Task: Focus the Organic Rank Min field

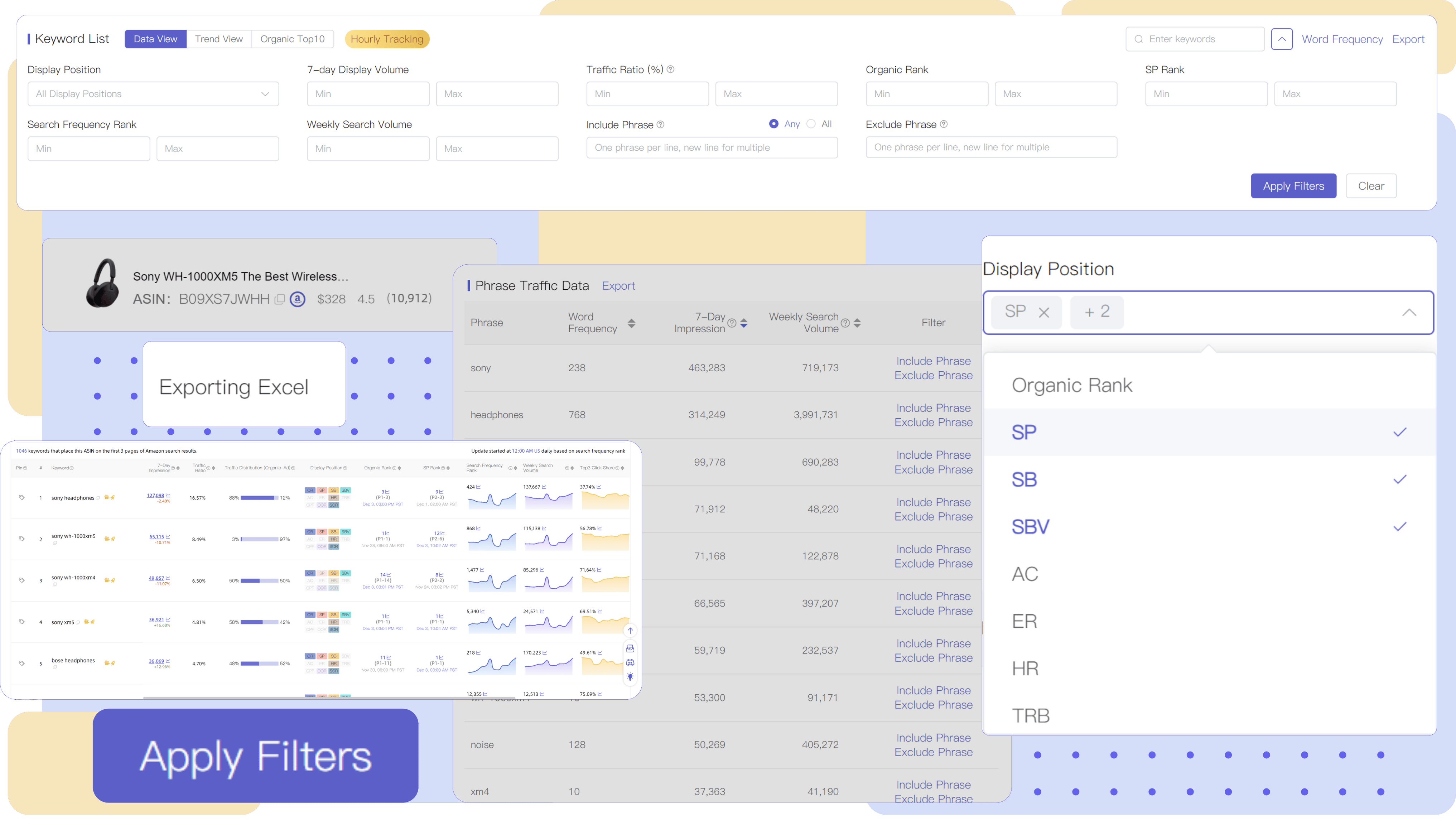Action: [927, 93]
